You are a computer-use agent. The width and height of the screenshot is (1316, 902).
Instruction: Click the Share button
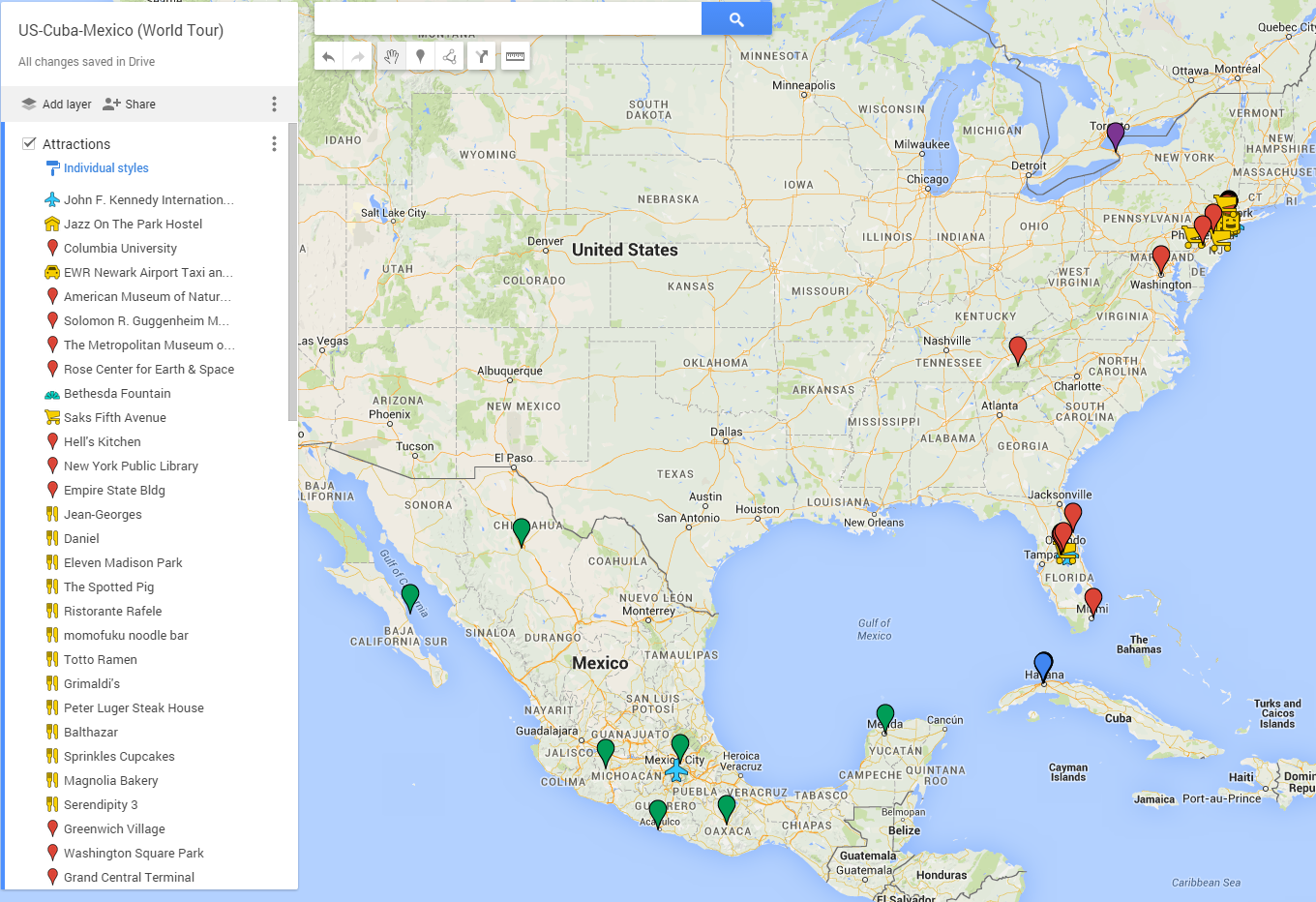point(130,105)
